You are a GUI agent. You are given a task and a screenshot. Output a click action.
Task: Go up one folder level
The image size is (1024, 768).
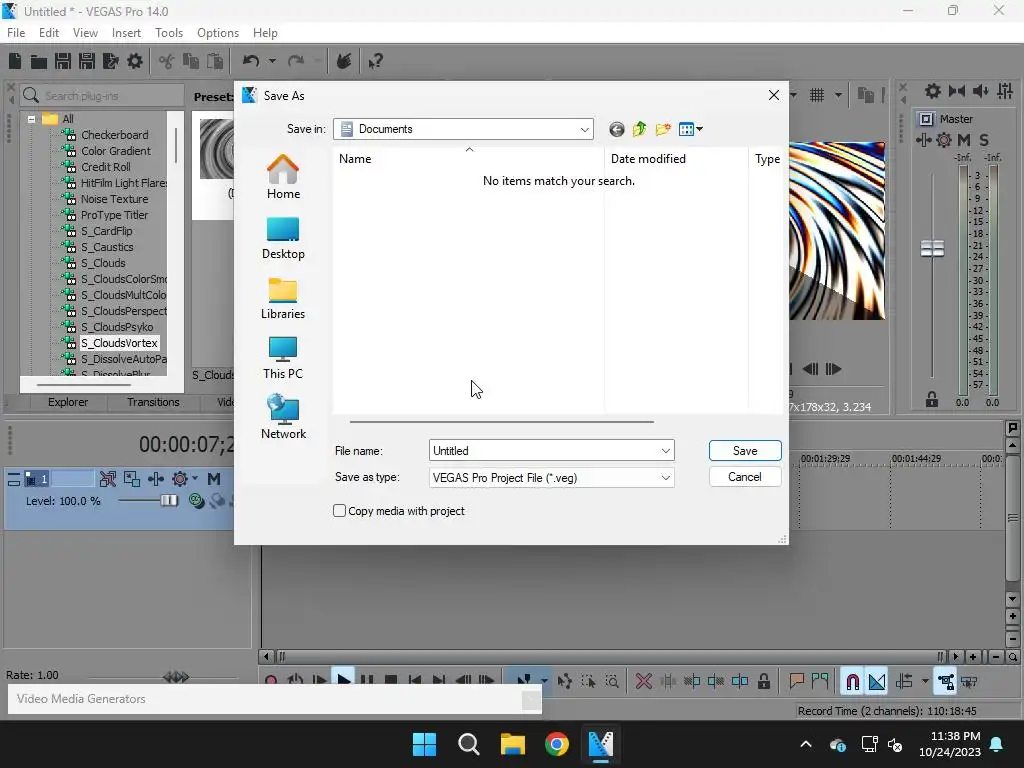point(639,129)
